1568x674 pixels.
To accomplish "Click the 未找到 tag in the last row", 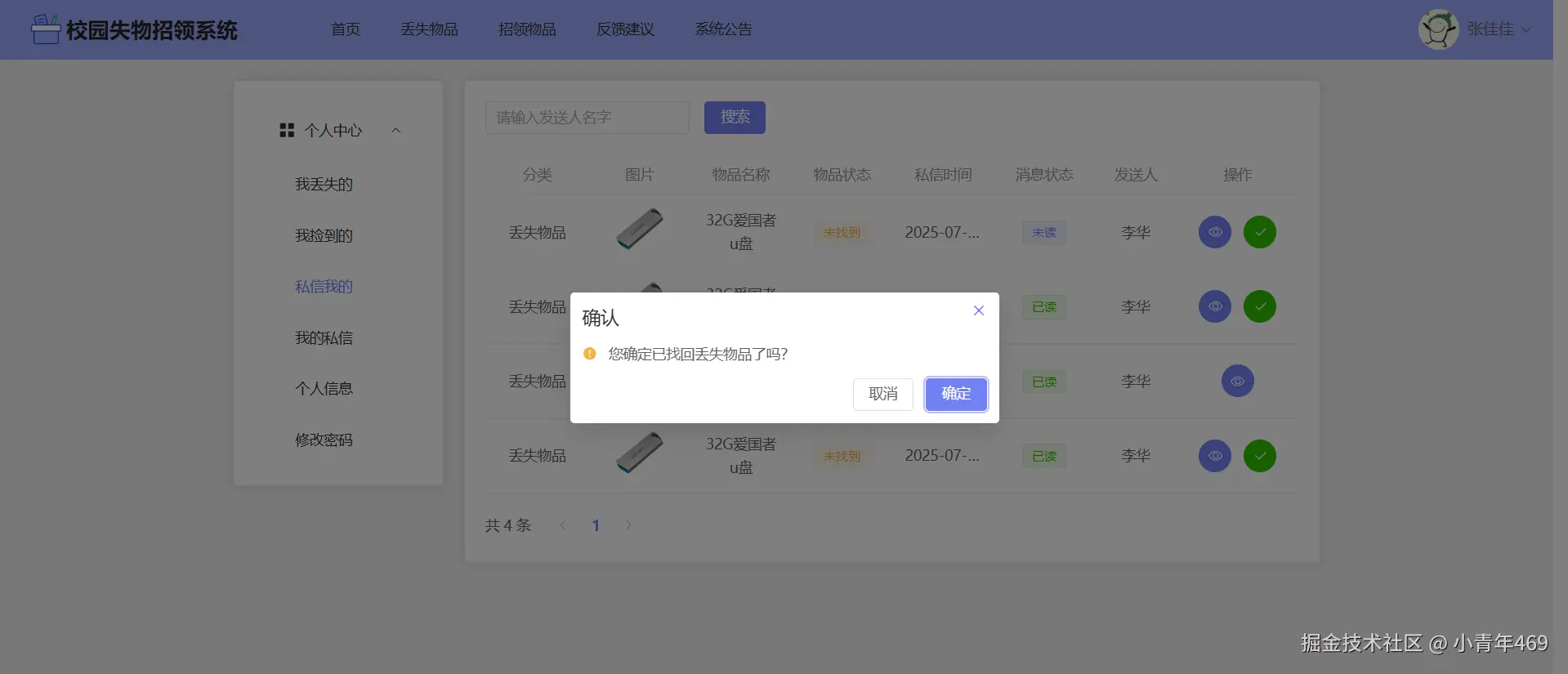I will 842,456.
